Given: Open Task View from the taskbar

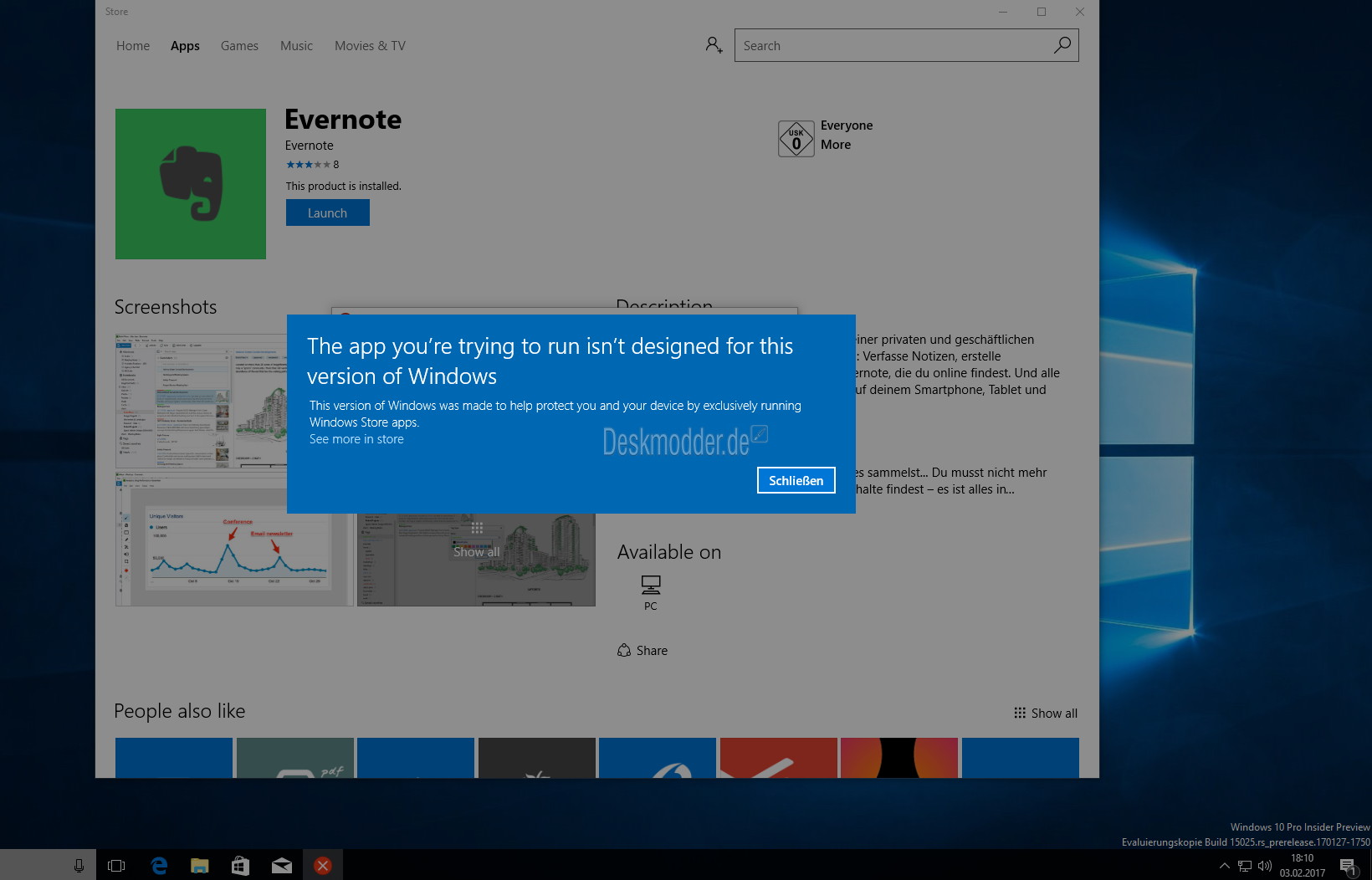Looking at the screenshot, I should point(116,866).
